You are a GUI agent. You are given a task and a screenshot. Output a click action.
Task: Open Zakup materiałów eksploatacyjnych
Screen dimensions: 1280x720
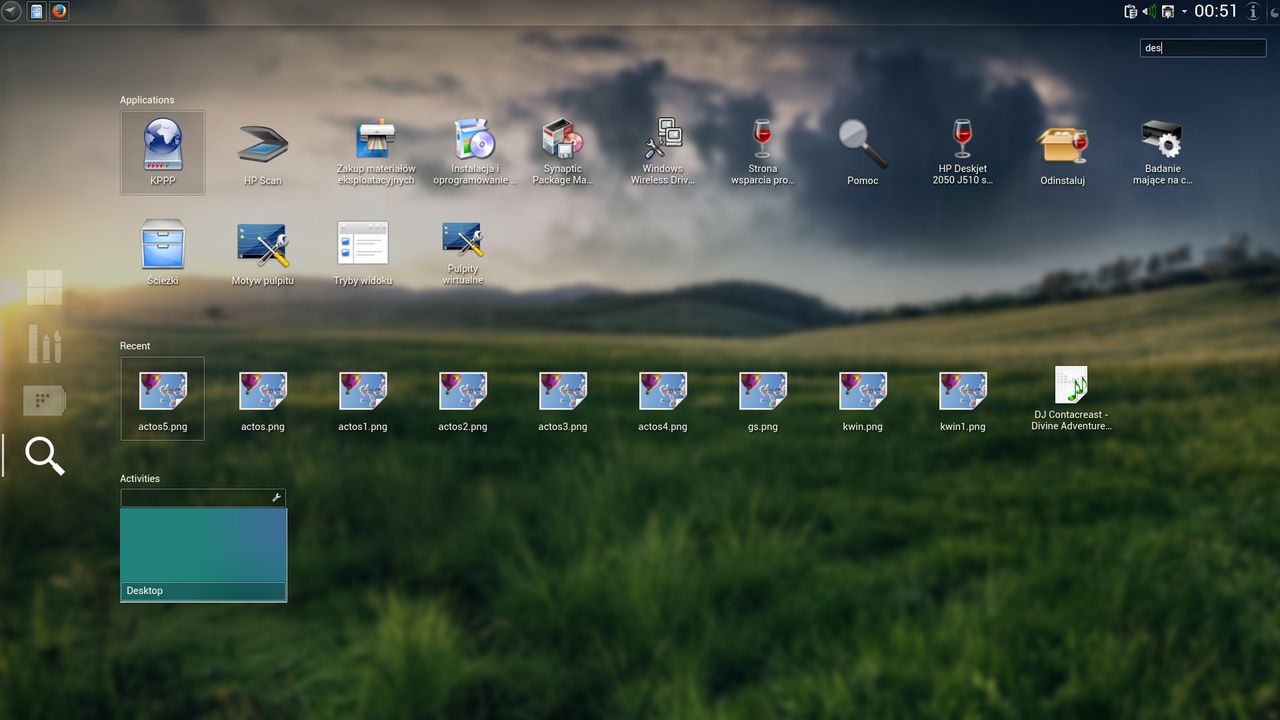tap(376, 152)
